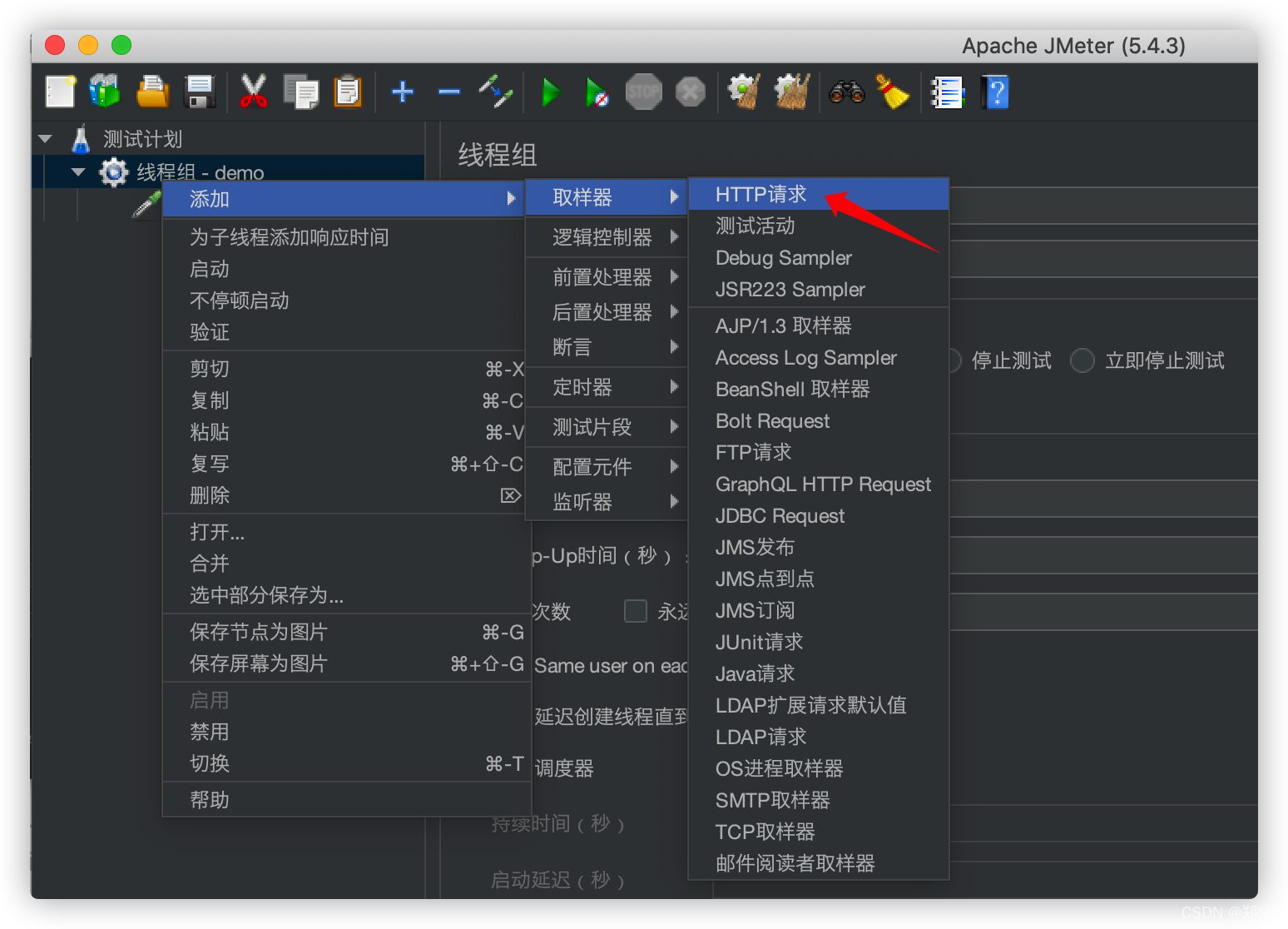Screen dimensions: 1288x929
Task: Click 删除 in context menu
Action: [343, 495]
